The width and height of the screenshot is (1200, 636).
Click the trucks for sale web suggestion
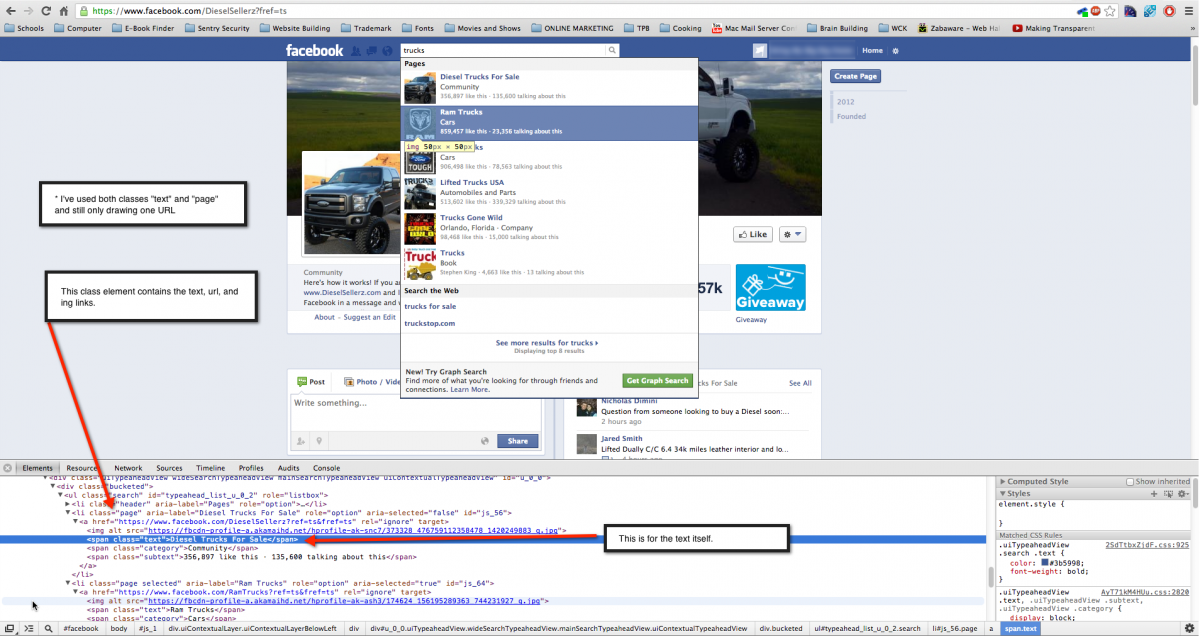pos(430,306)
